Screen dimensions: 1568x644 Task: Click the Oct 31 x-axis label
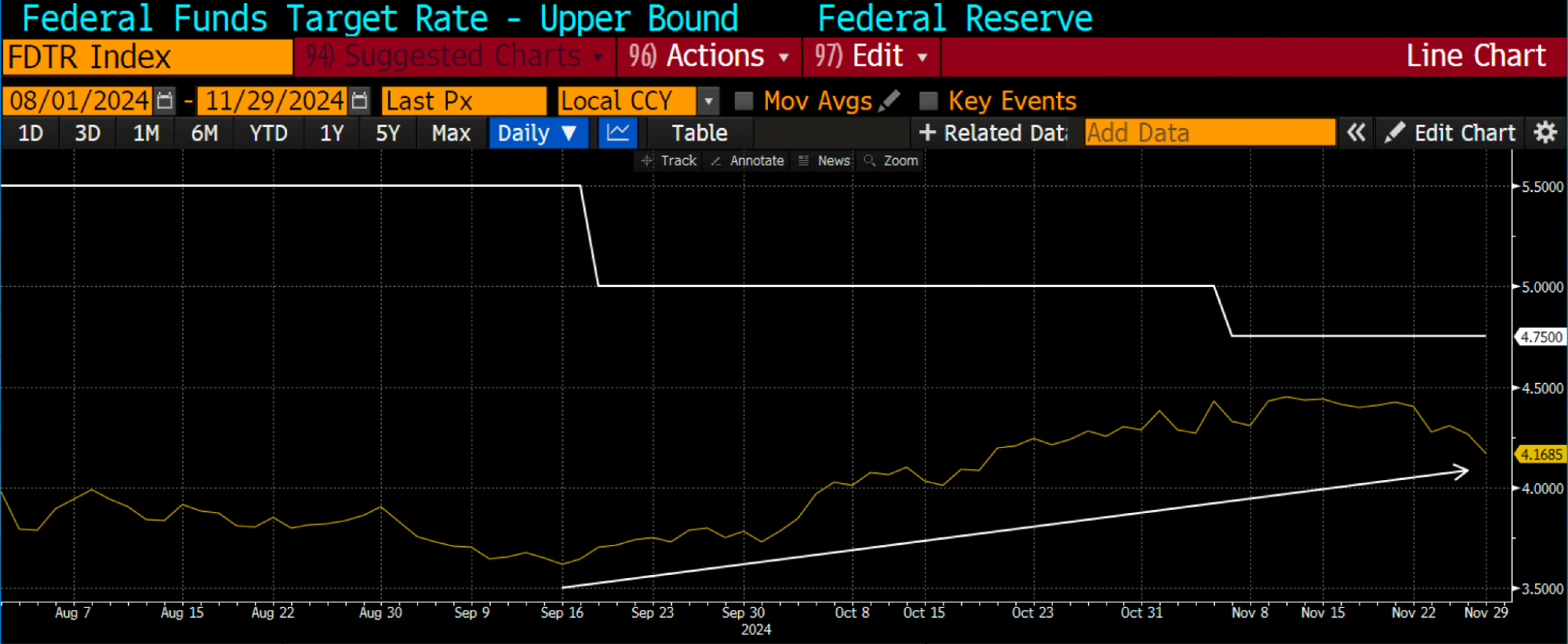pos(1141,613)
